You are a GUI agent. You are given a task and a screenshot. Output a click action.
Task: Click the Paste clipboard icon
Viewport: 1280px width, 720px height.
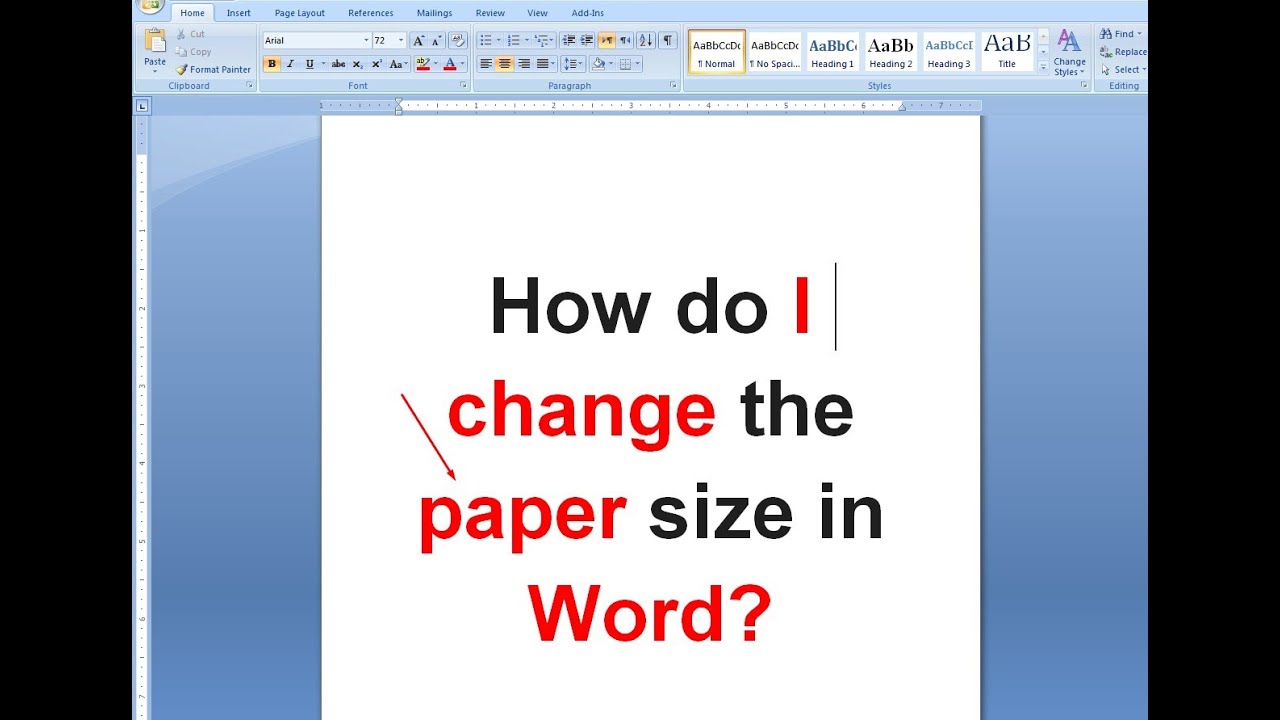tap(155, 41)
